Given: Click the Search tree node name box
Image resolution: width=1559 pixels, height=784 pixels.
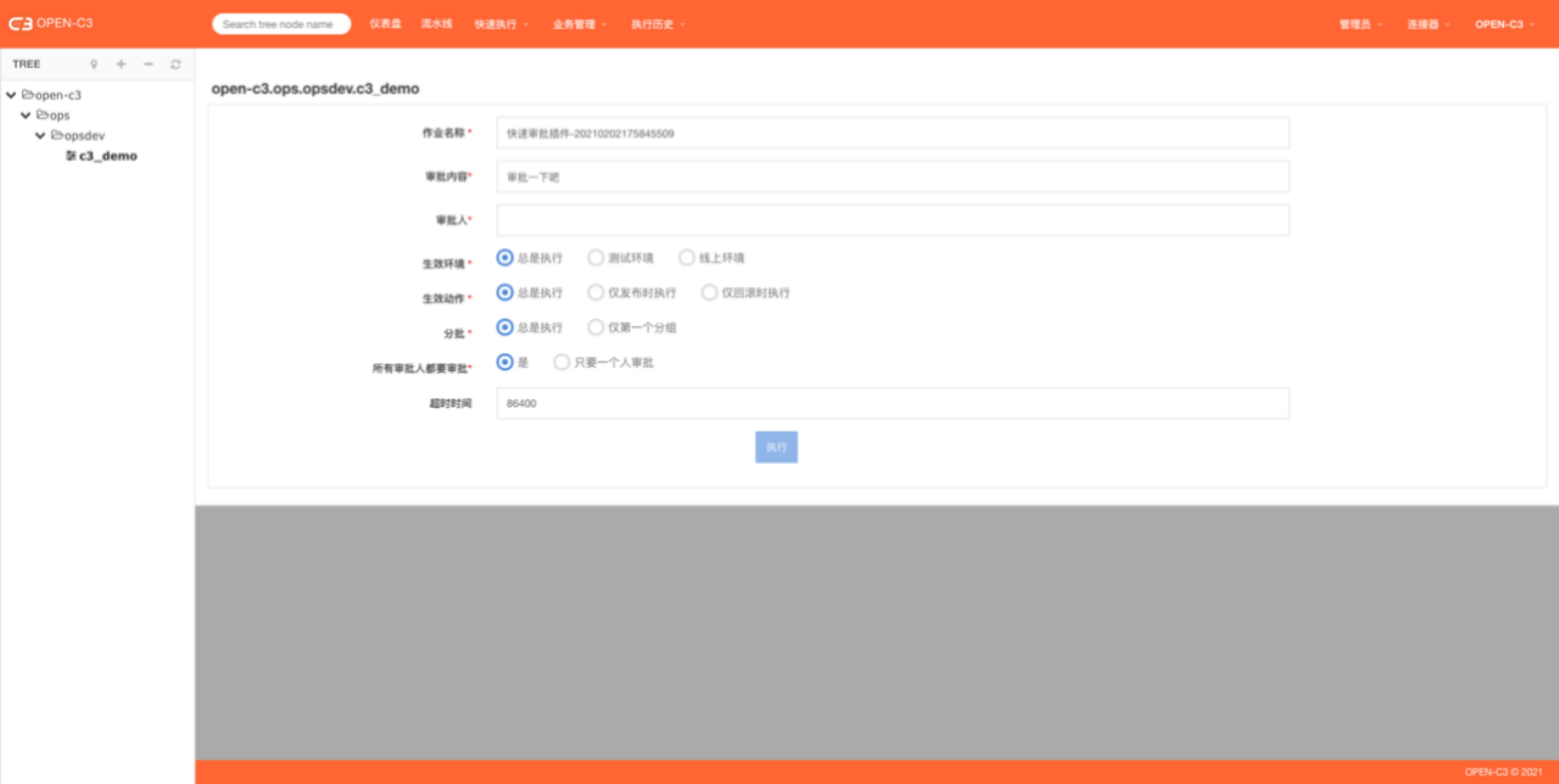Looking at the screenshot, I should pos(281,24).
